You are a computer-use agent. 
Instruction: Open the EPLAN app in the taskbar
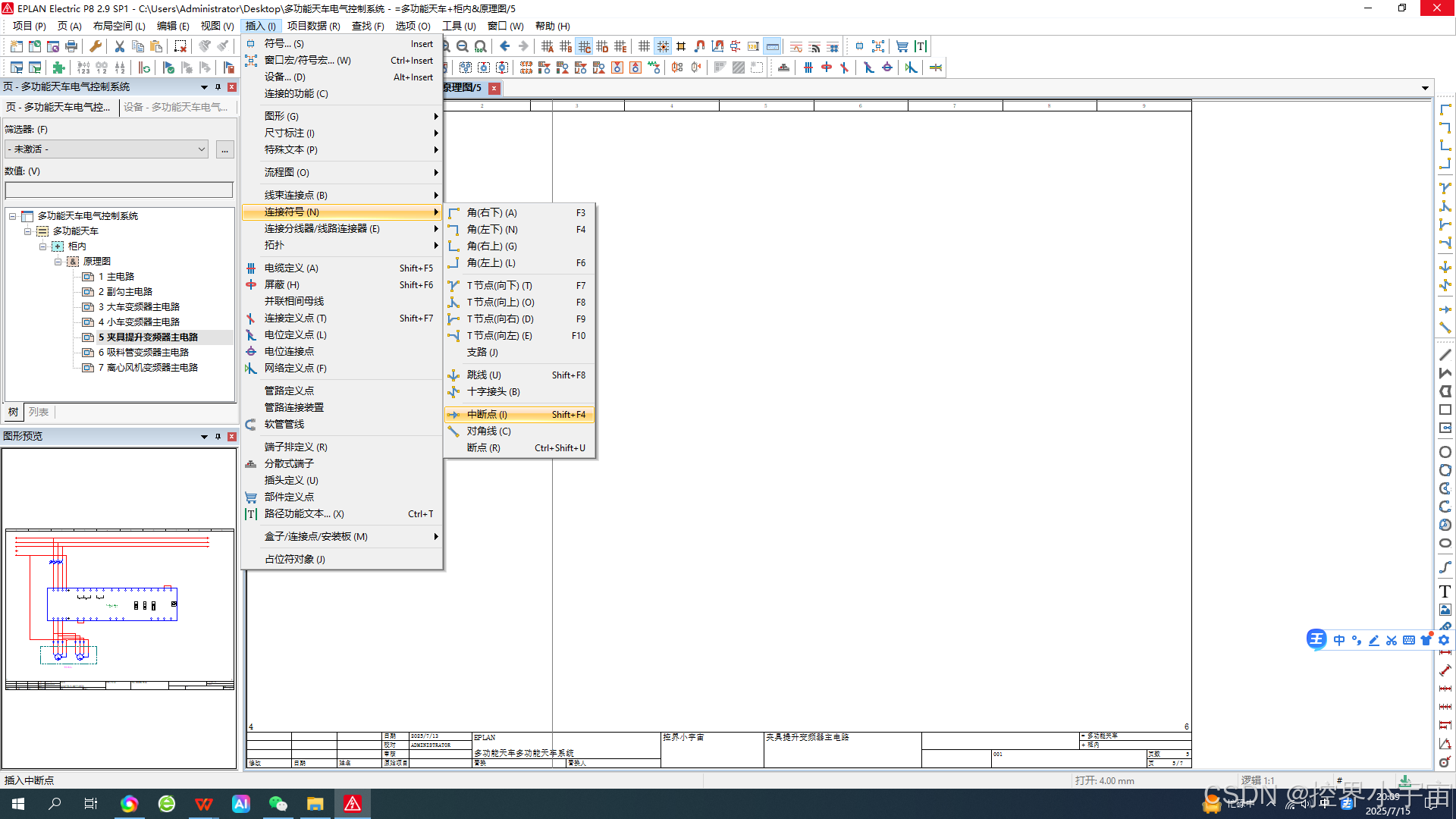(353, 804)
